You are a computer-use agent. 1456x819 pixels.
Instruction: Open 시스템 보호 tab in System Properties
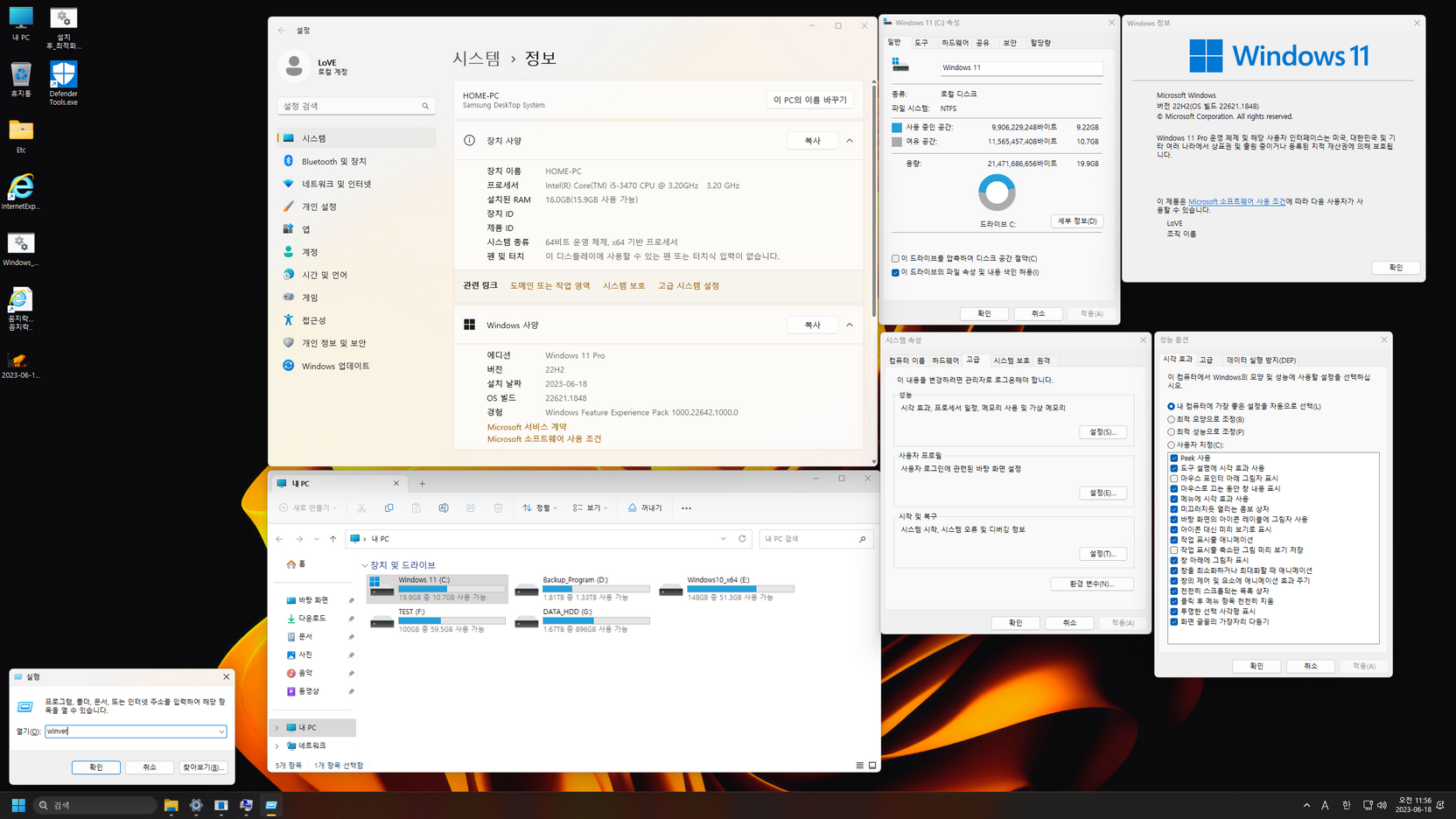click(1011, 360)
